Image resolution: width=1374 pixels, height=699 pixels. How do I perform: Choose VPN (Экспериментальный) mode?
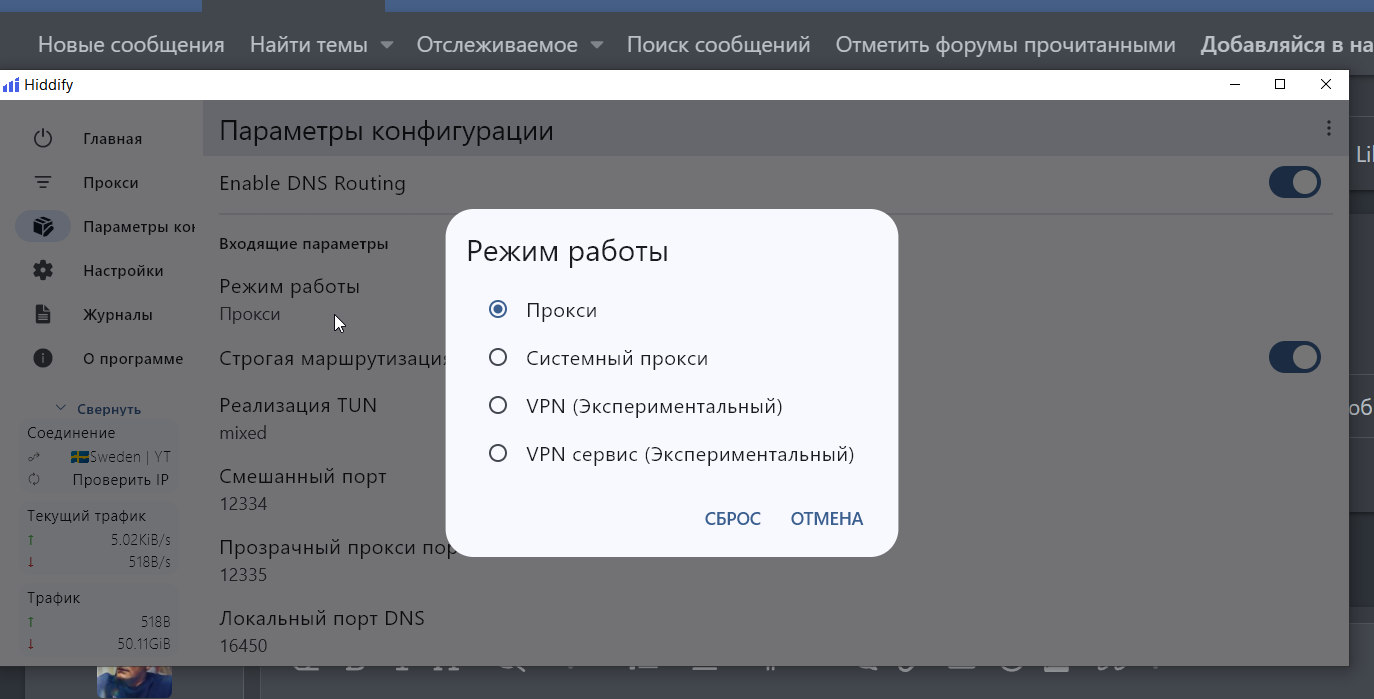(498, 406)
